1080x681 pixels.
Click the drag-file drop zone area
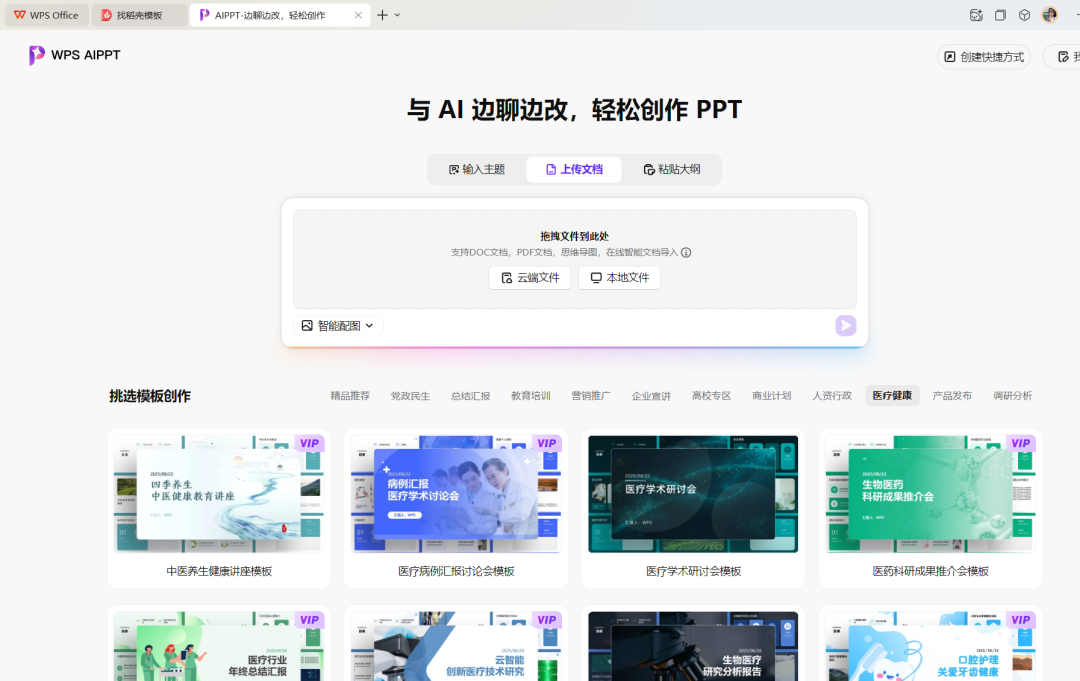[x=574, y=260]
